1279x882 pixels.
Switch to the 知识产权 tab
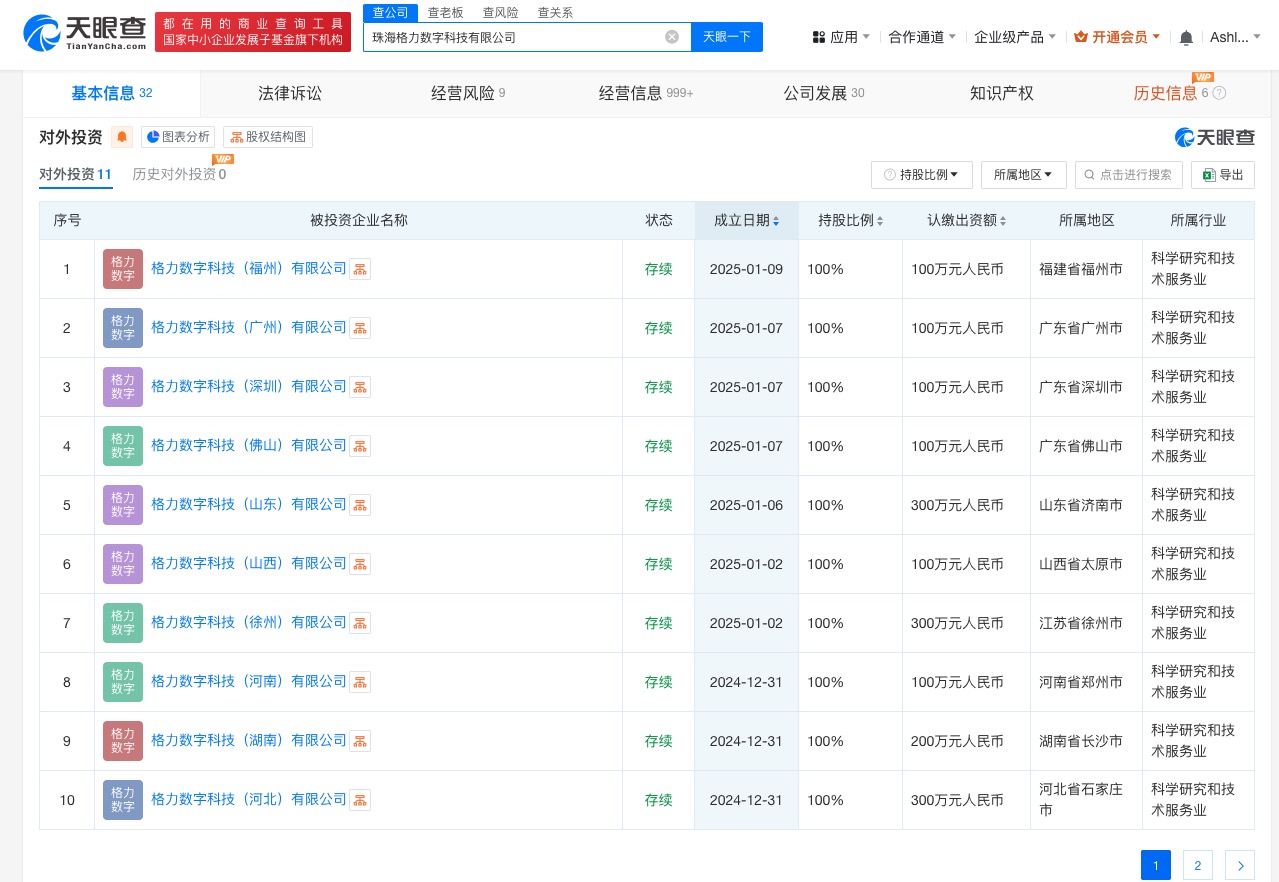click(x=1001, y=93)
